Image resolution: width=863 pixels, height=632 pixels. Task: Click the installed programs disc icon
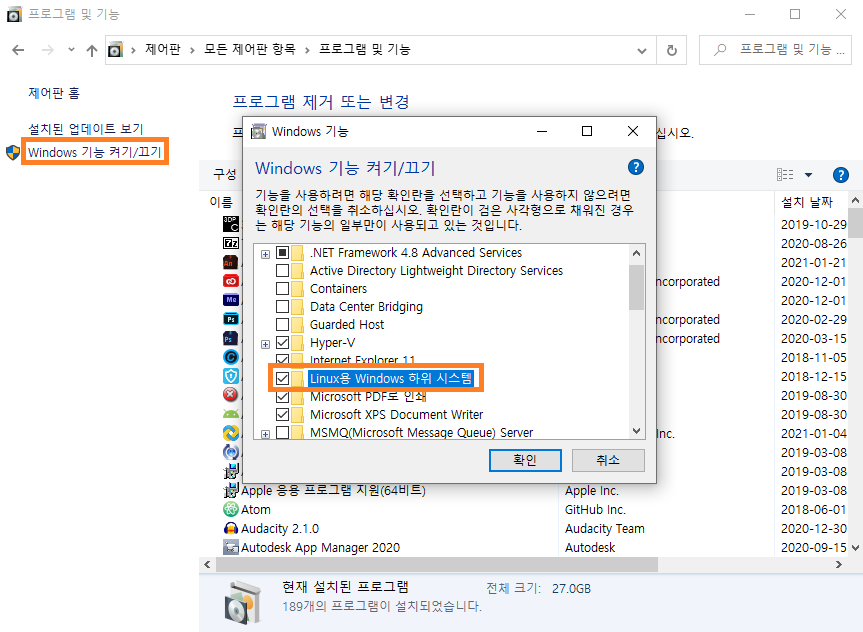[243, 603]
